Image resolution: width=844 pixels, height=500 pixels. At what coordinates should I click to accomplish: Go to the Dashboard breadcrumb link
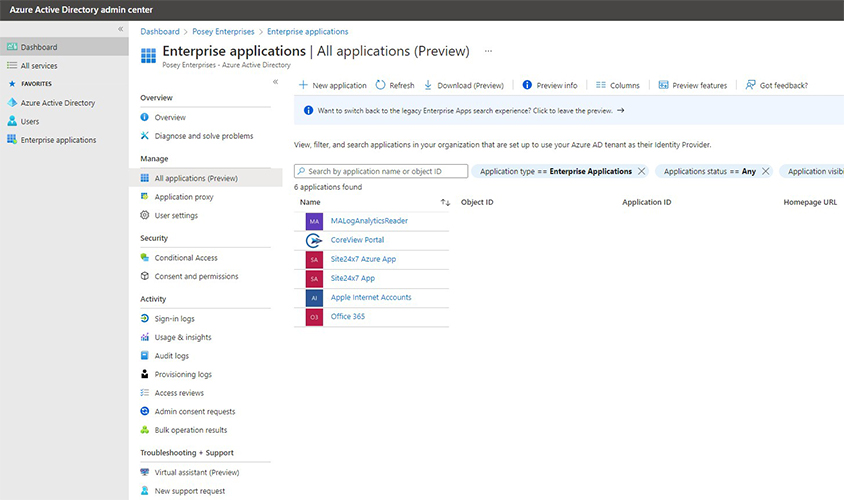(160, 31)
